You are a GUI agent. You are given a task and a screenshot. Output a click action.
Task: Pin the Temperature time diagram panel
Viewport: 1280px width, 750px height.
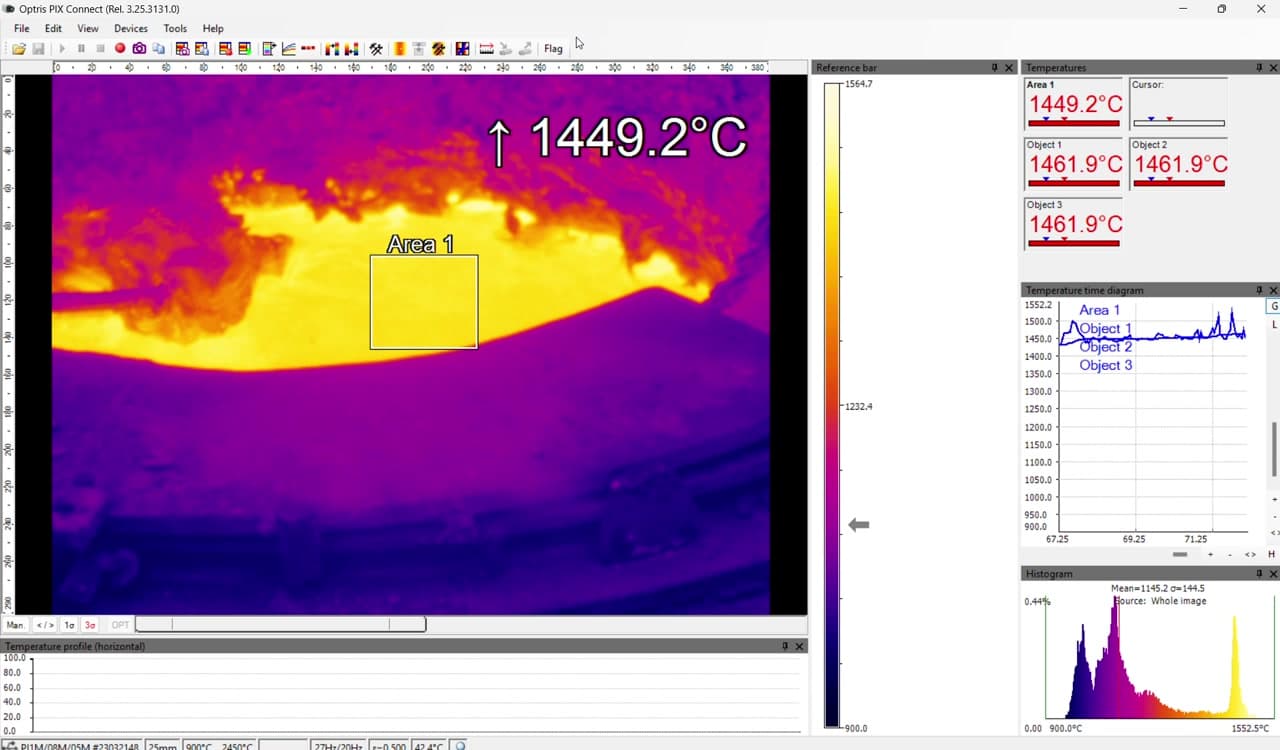(x=1259, y=290)
